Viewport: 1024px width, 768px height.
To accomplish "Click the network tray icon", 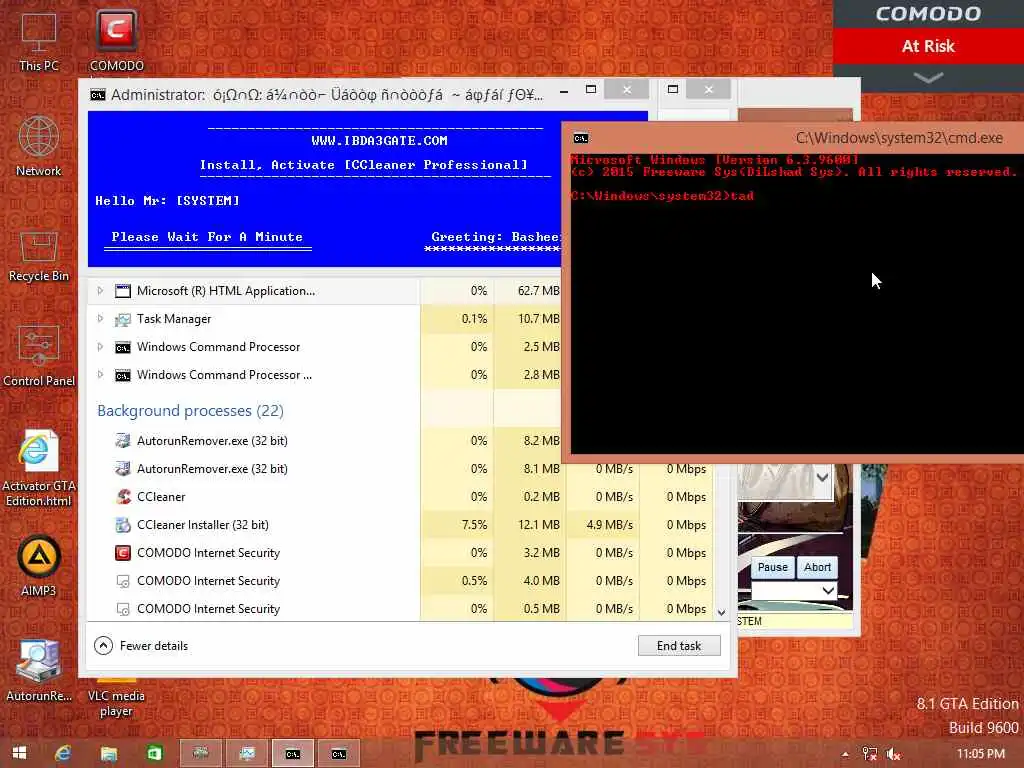I will coord(869,754).
